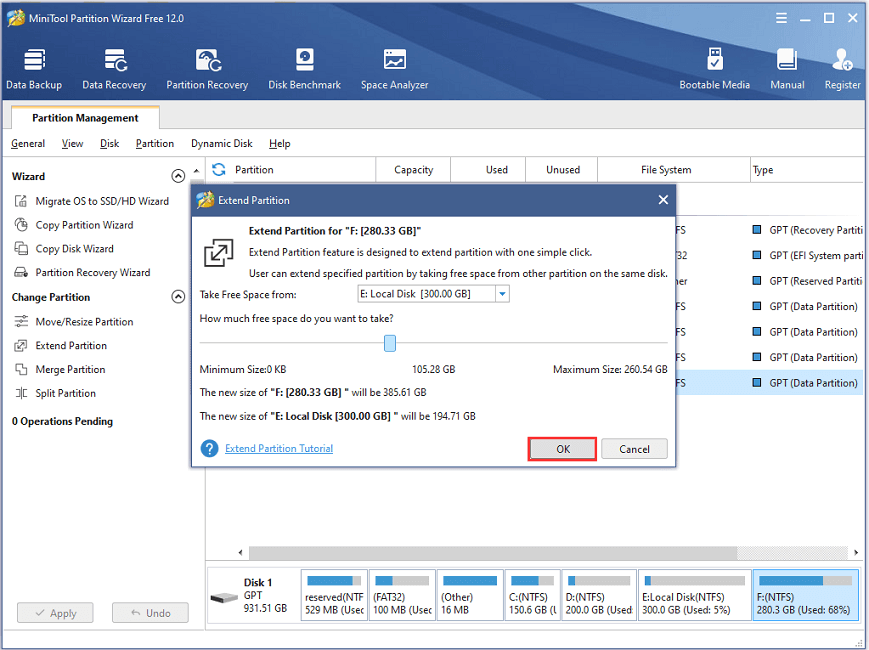Open the Space Analyzer tool
This screenshot has height=650, width=869.
394,69
